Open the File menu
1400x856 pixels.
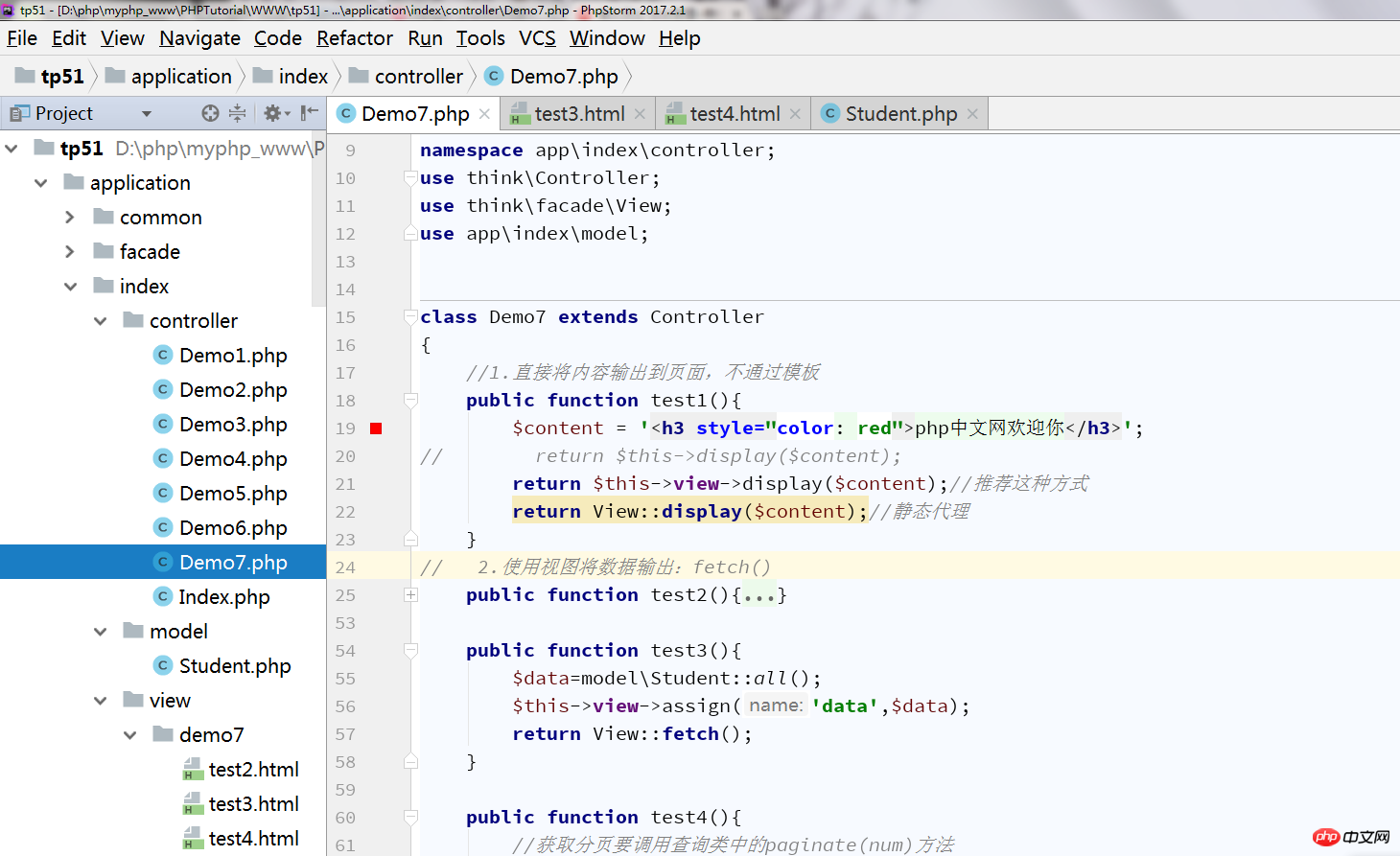click(22, 38)
